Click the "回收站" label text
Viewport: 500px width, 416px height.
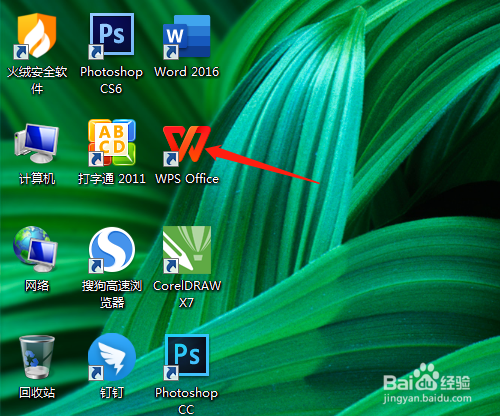coord(37,393)
